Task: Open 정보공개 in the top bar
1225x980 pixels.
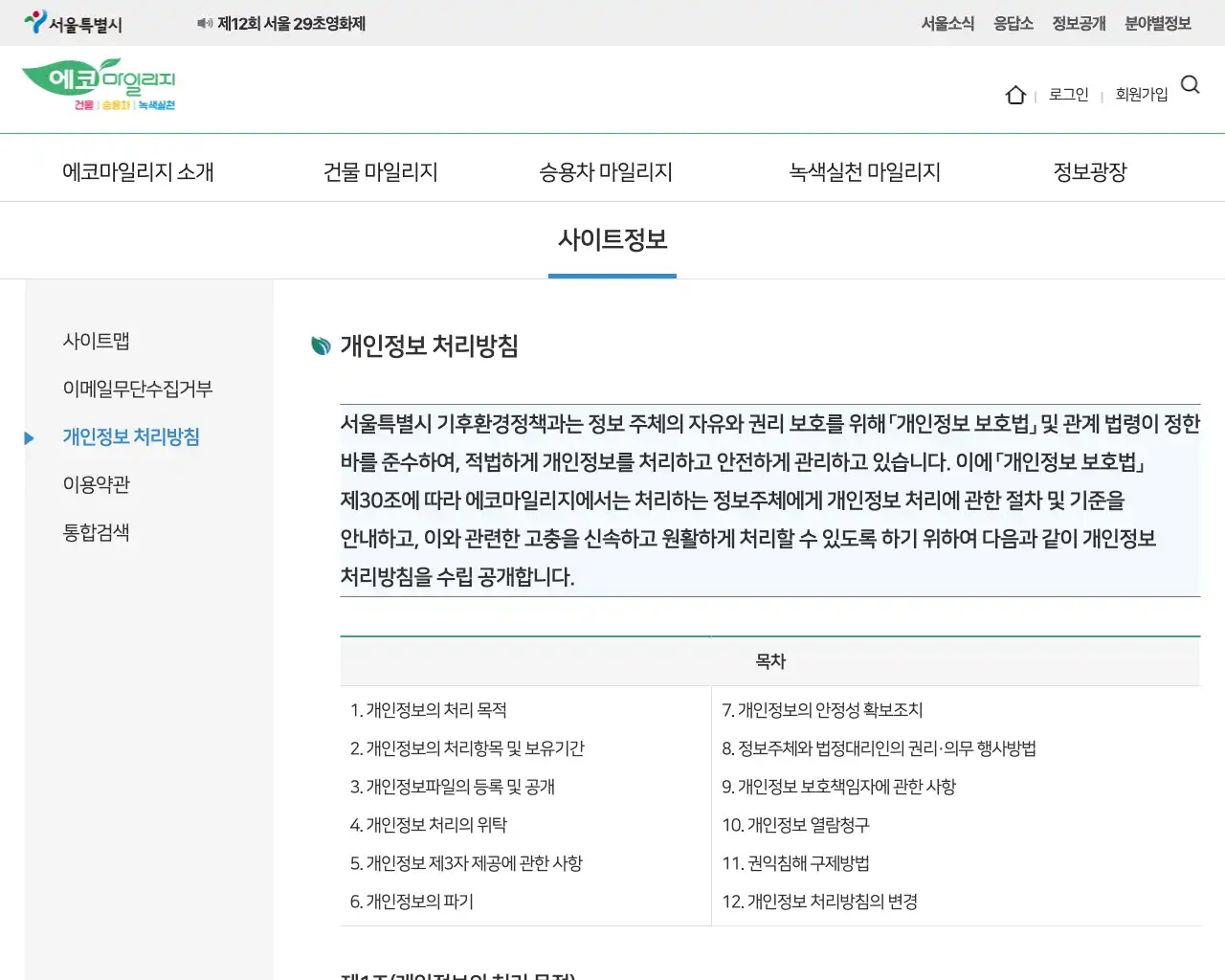Action: coord(1079,23)
